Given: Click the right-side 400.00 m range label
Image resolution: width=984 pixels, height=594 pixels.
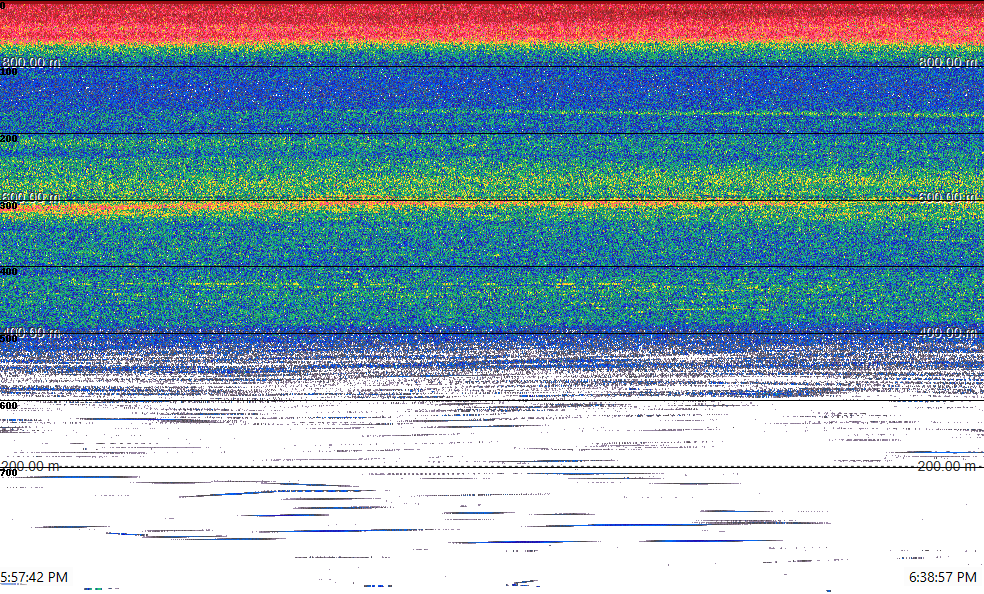Looking at the screenshot, I should [948, 332].
